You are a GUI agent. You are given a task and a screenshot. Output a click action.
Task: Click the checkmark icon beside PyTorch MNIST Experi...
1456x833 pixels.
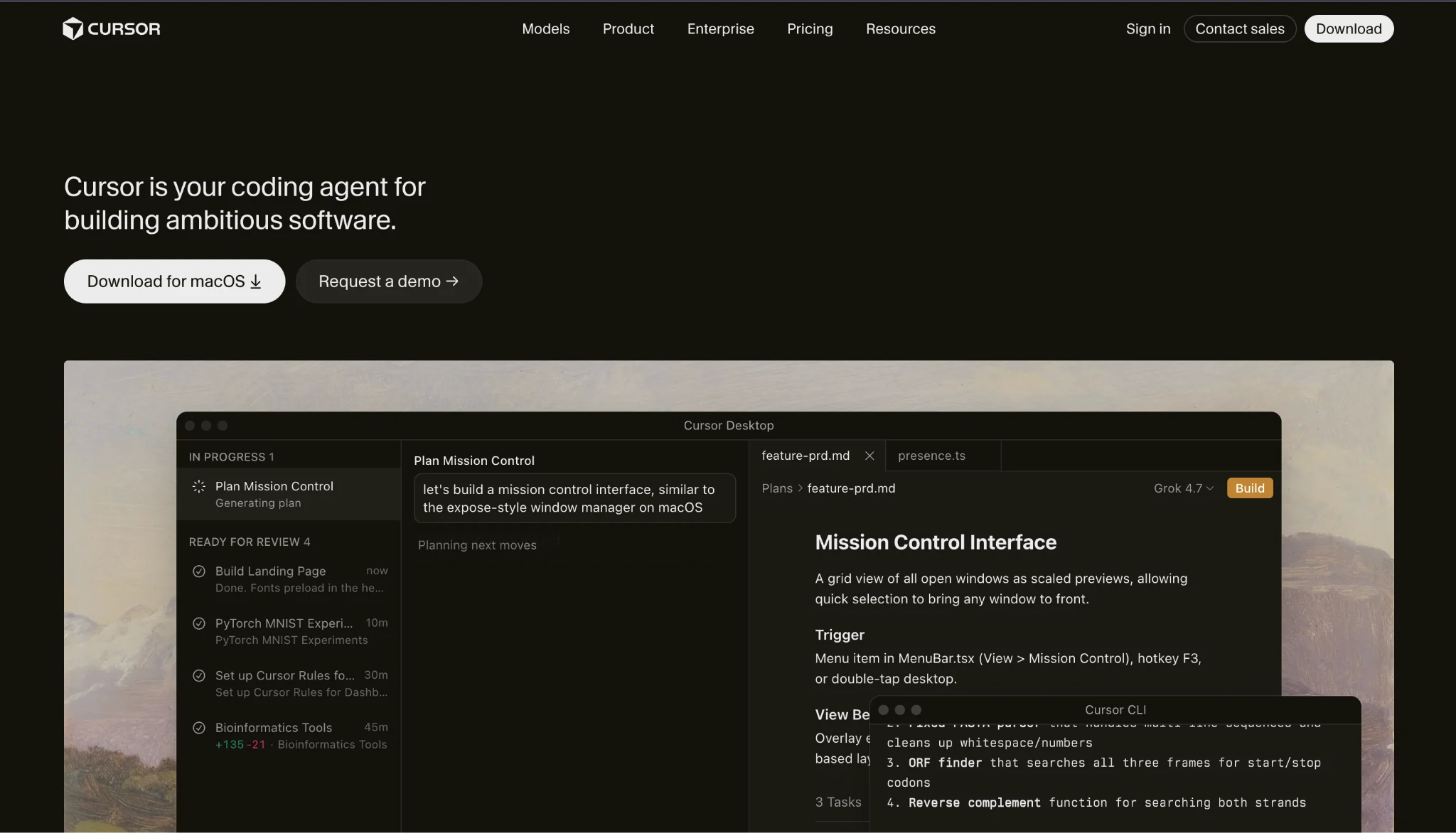click(199, 623)
